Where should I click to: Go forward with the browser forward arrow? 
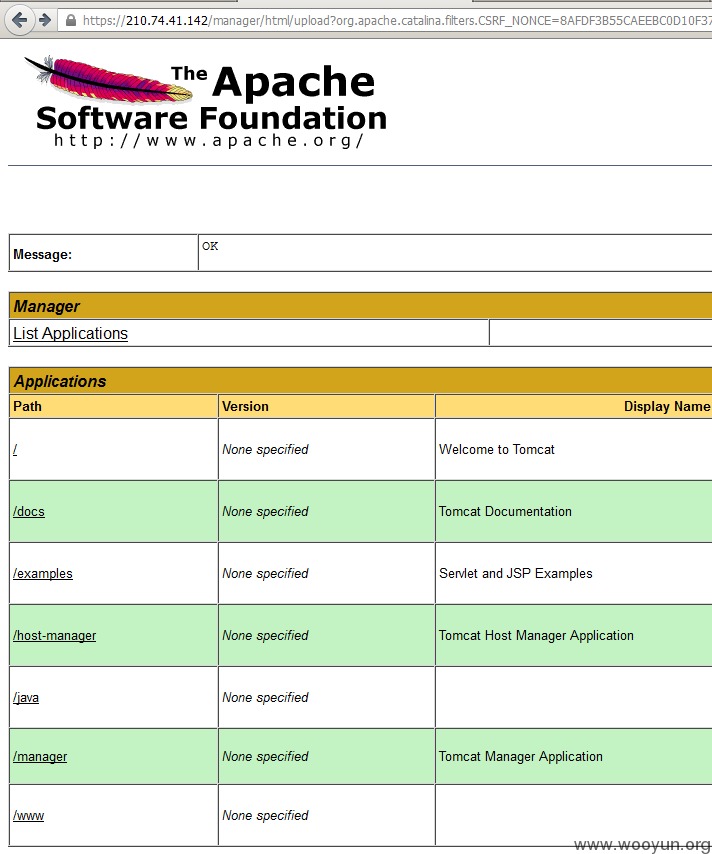pyautogui.click(x=45, y=21)
